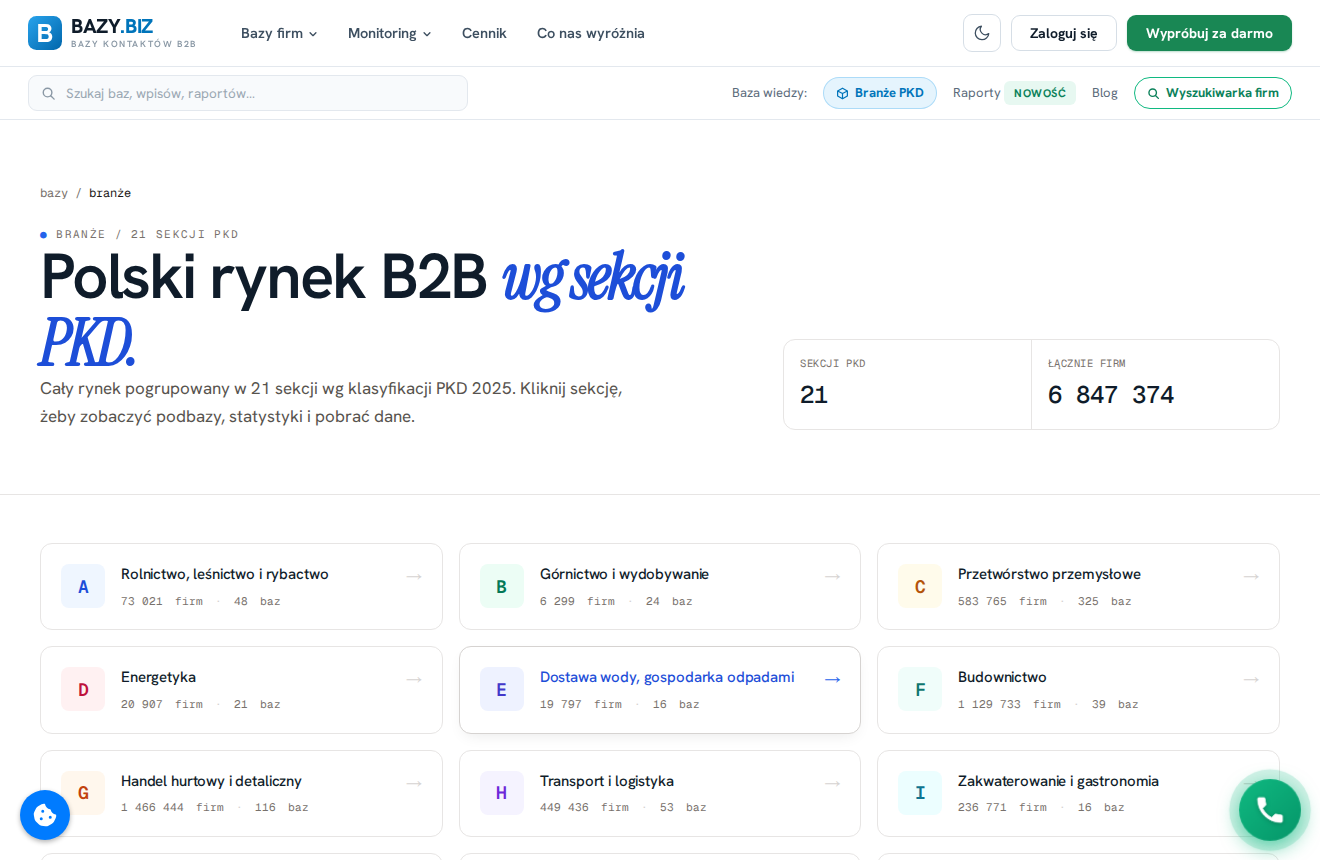Click section A letter icon
Screen dimensions: 1320x860
point(83,587)
